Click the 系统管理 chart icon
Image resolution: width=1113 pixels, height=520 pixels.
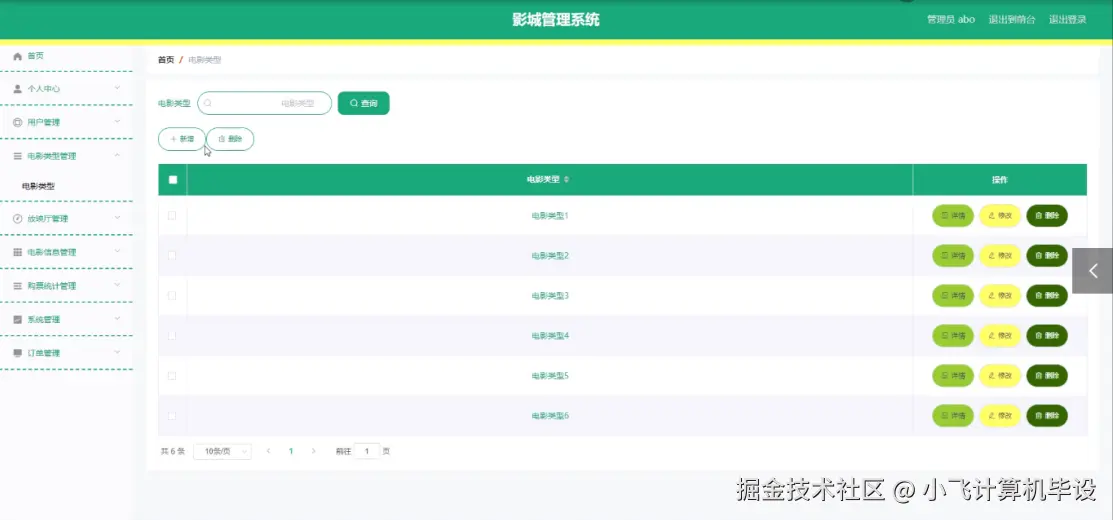tap(18, 320)
